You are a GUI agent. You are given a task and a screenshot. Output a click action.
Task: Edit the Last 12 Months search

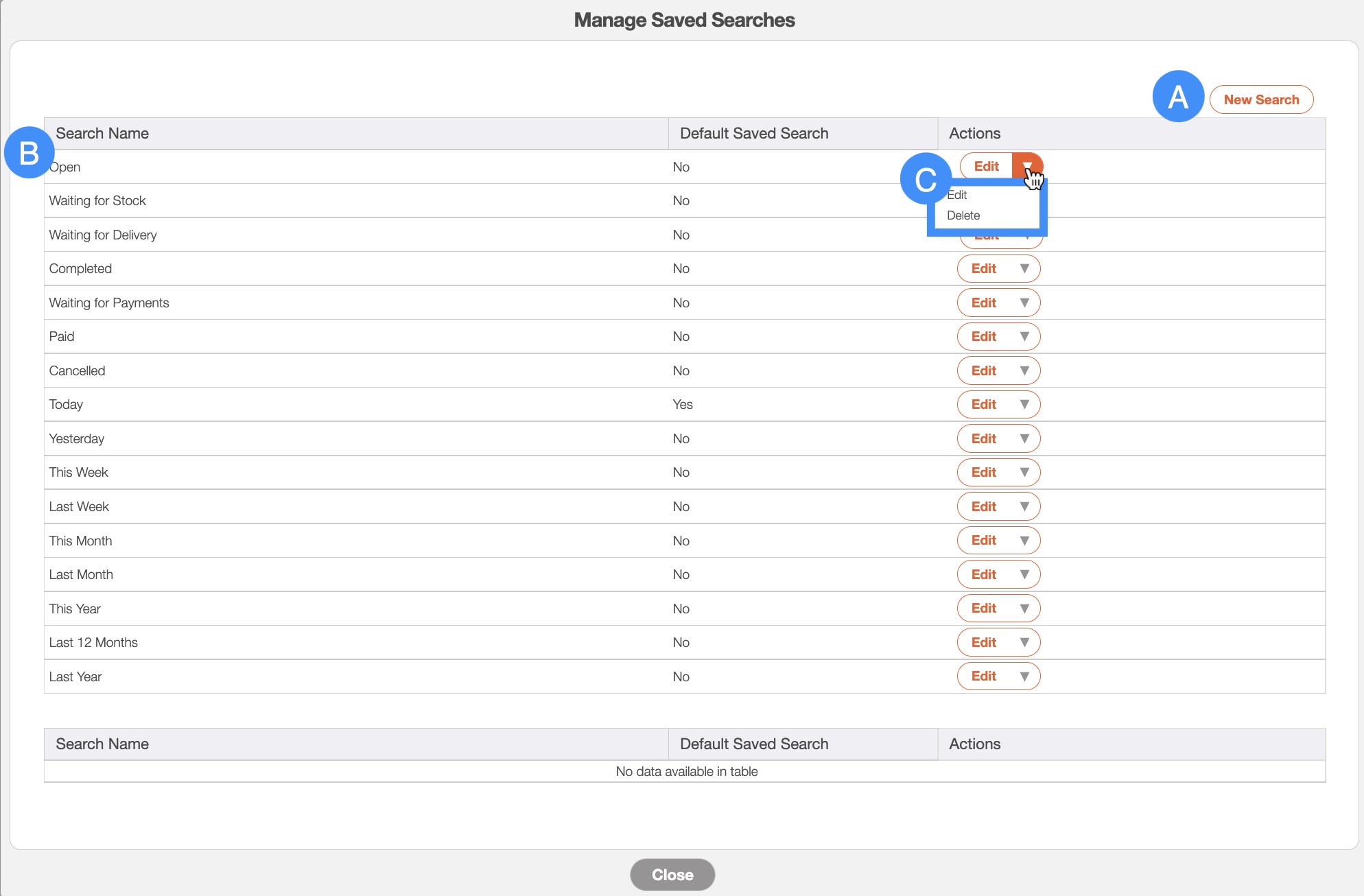click(x=983, y=643)
